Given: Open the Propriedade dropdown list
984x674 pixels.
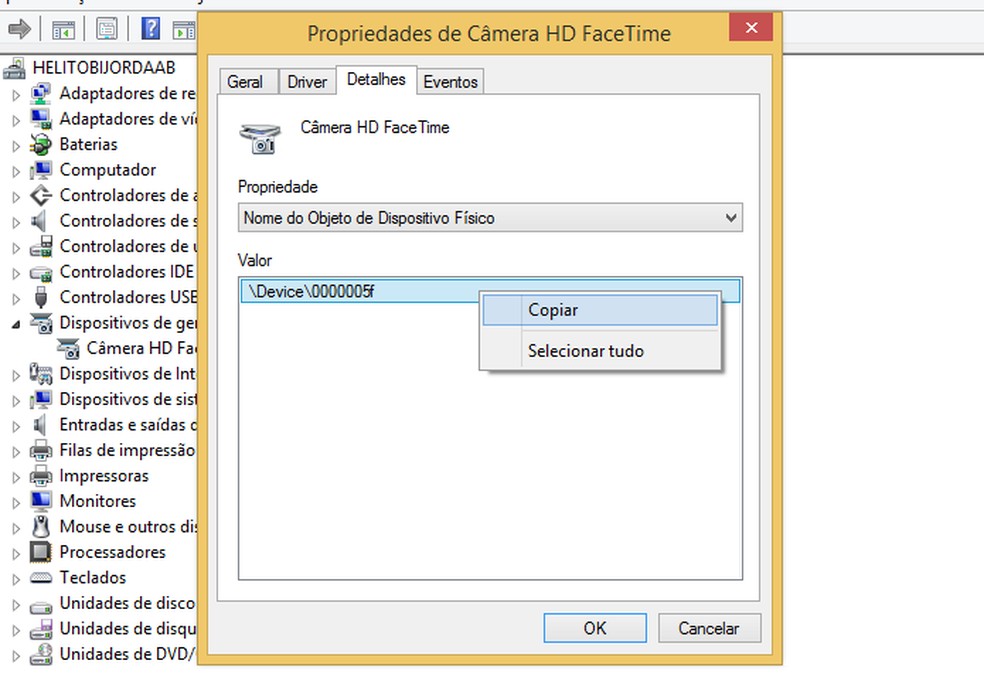Looking at the screenshot, I should (x=731, y=217).
